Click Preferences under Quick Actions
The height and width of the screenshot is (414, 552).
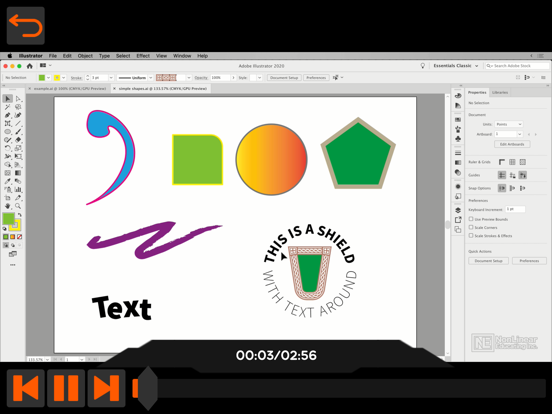click(x=529, y=261)
